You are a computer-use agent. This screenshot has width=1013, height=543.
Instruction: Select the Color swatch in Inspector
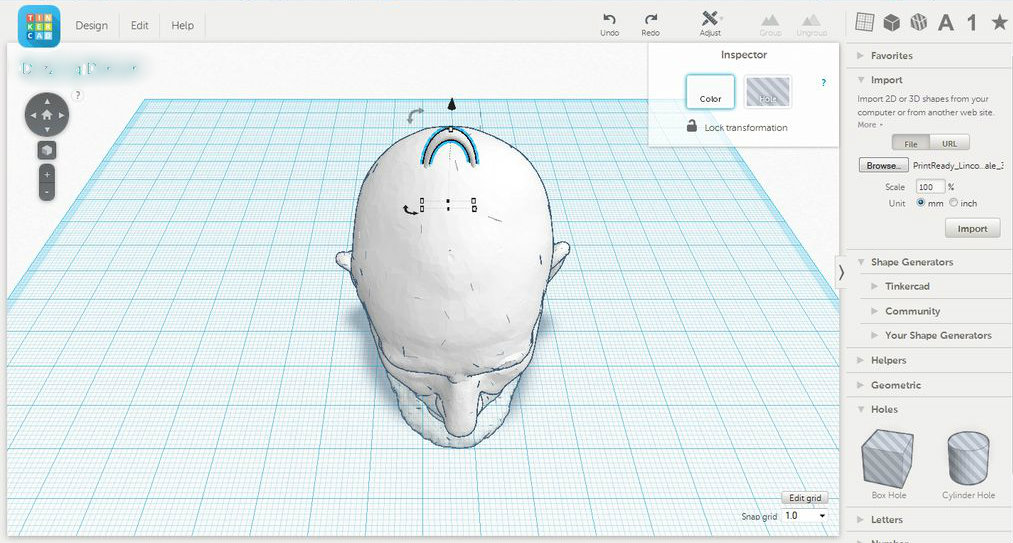coord(710,92)
